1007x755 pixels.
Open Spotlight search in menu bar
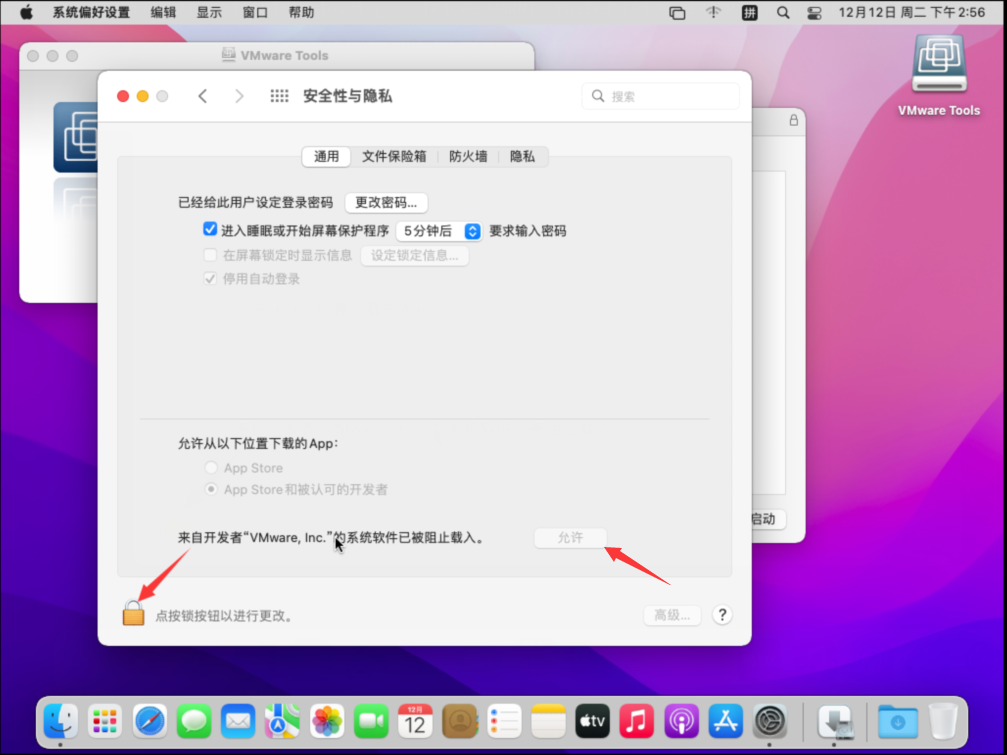tap(783, 12)
